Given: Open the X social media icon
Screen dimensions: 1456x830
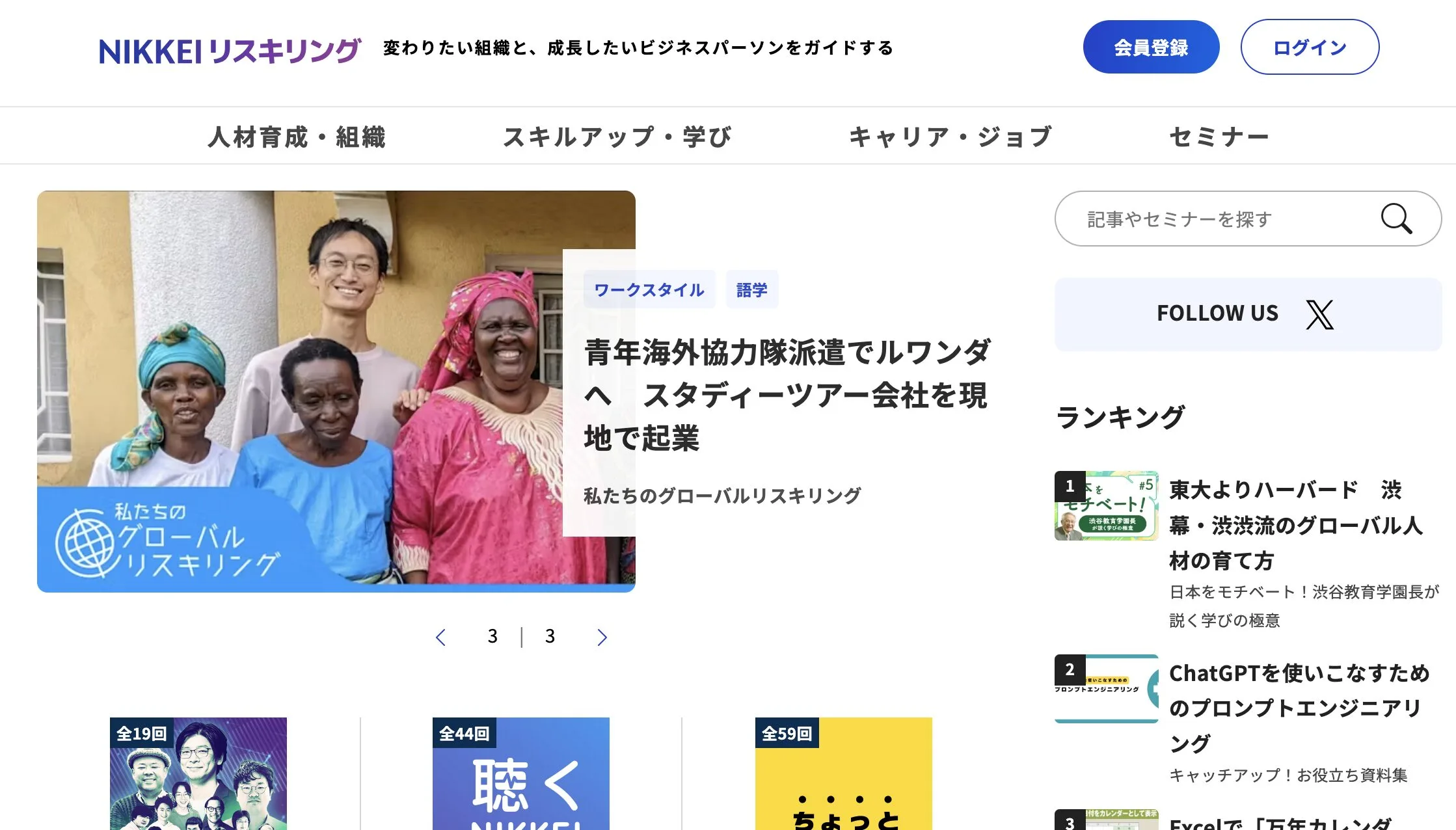Looking at the screenshot, I should tap(1319, 314).
